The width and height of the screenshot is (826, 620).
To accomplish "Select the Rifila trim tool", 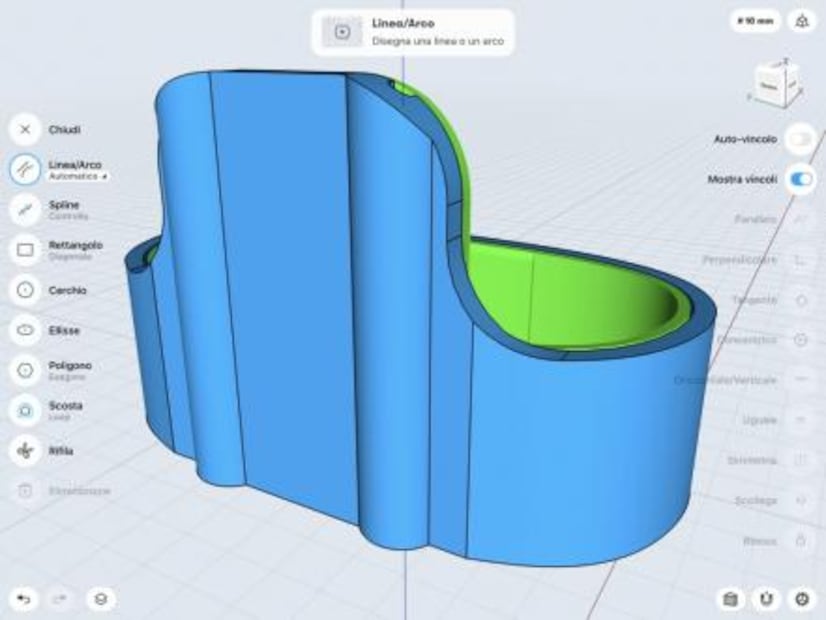I will pos(25,450).
